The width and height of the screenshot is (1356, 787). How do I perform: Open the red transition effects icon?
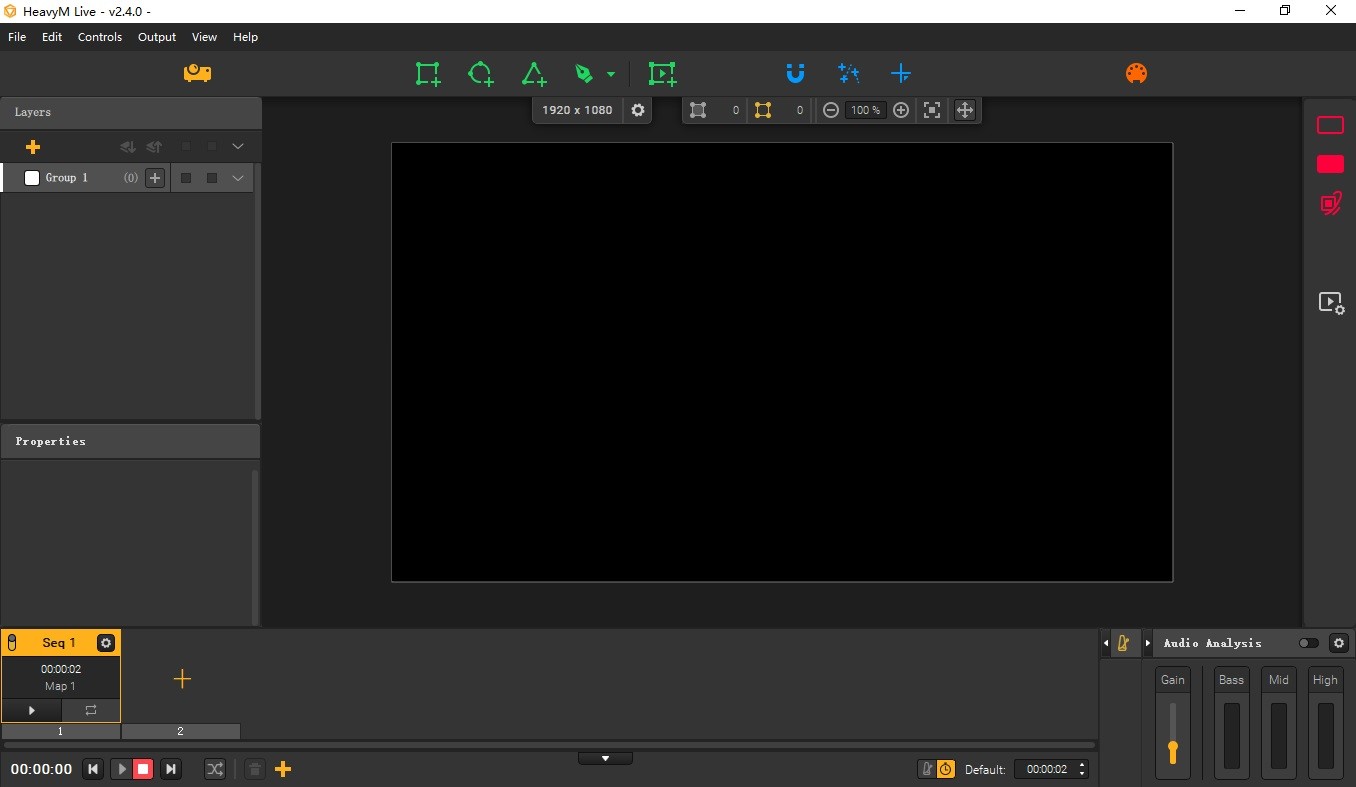coord(1330,204)
